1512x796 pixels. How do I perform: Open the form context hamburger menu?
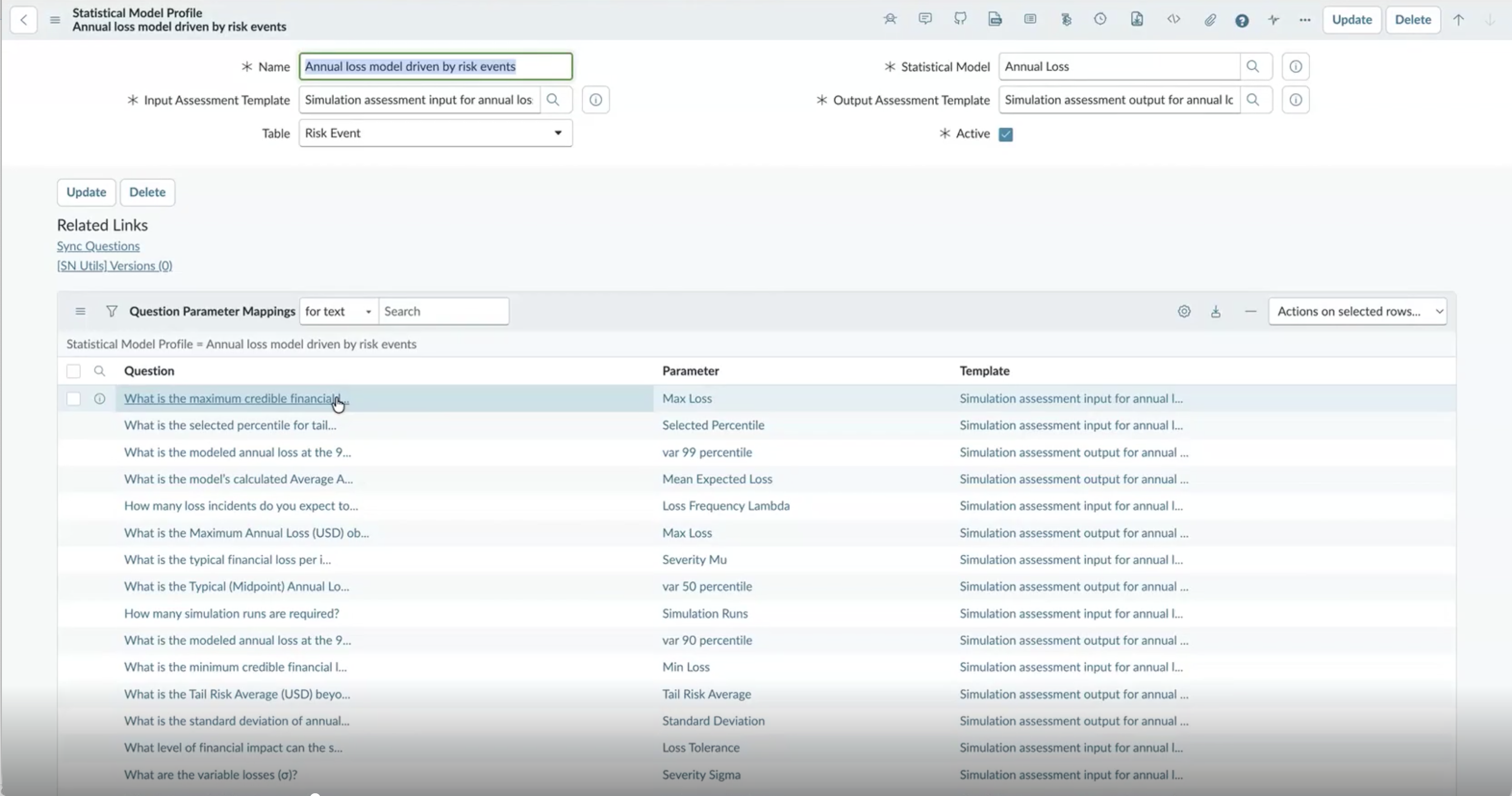[x=55, y=20]
